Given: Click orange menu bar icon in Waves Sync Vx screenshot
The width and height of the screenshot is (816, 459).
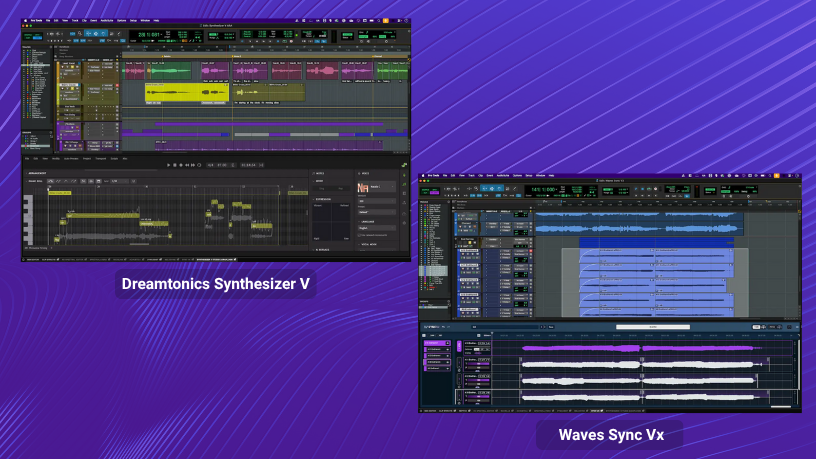Looking at the screenshot, I should point(776,175).
